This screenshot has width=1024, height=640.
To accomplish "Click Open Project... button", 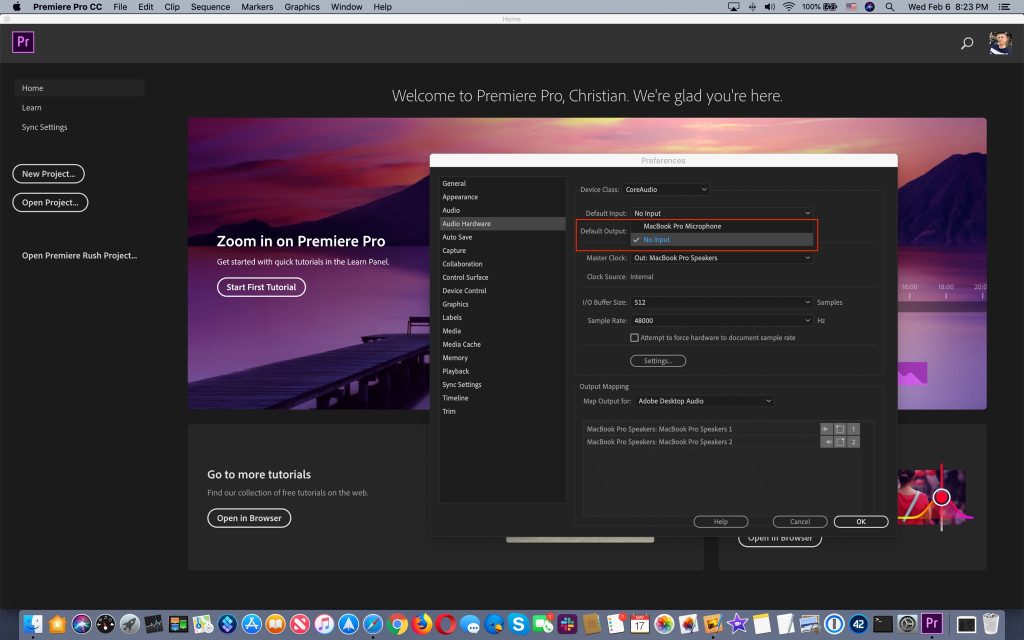I will (x=50, y=202).
